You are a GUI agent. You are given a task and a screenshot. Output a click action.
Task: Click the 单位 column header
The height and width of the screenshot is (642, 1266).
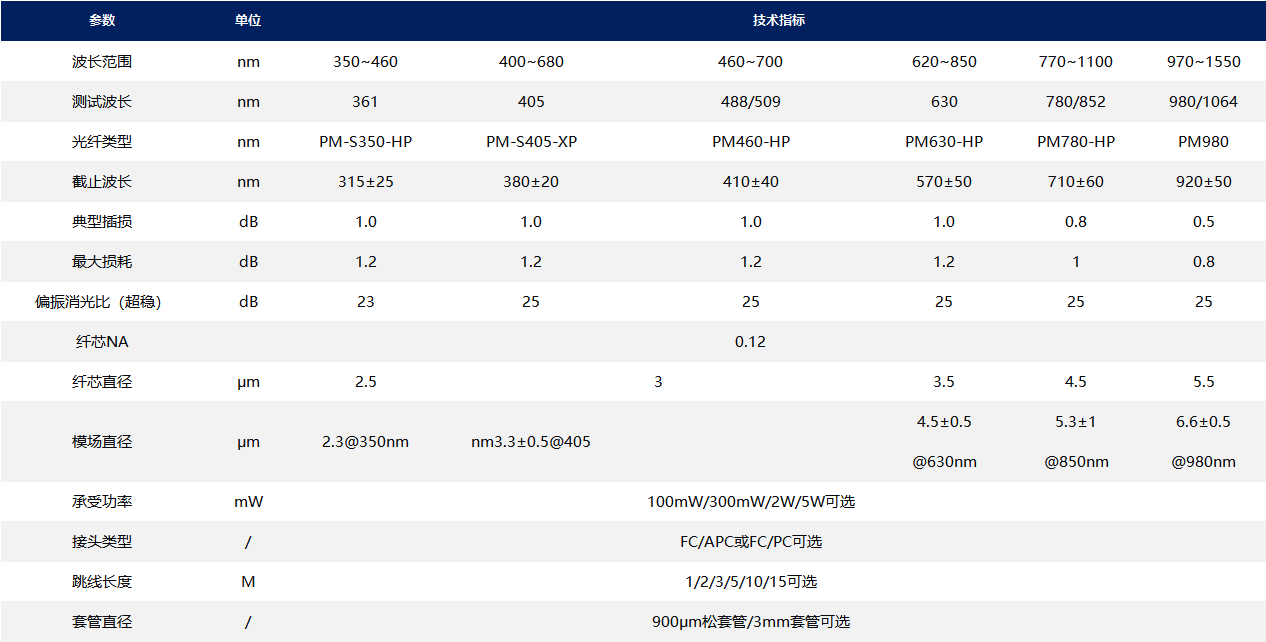pos(247,21)
